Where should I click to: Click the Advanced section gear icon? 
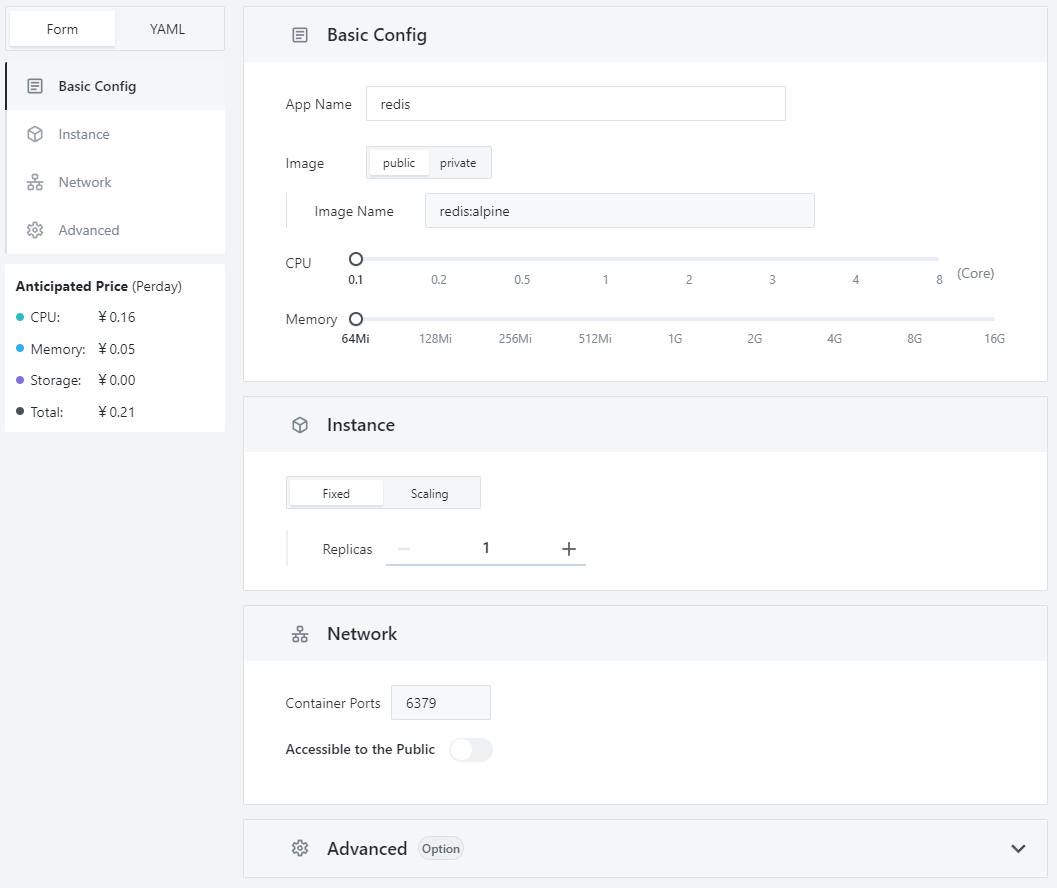pos(300,848)
